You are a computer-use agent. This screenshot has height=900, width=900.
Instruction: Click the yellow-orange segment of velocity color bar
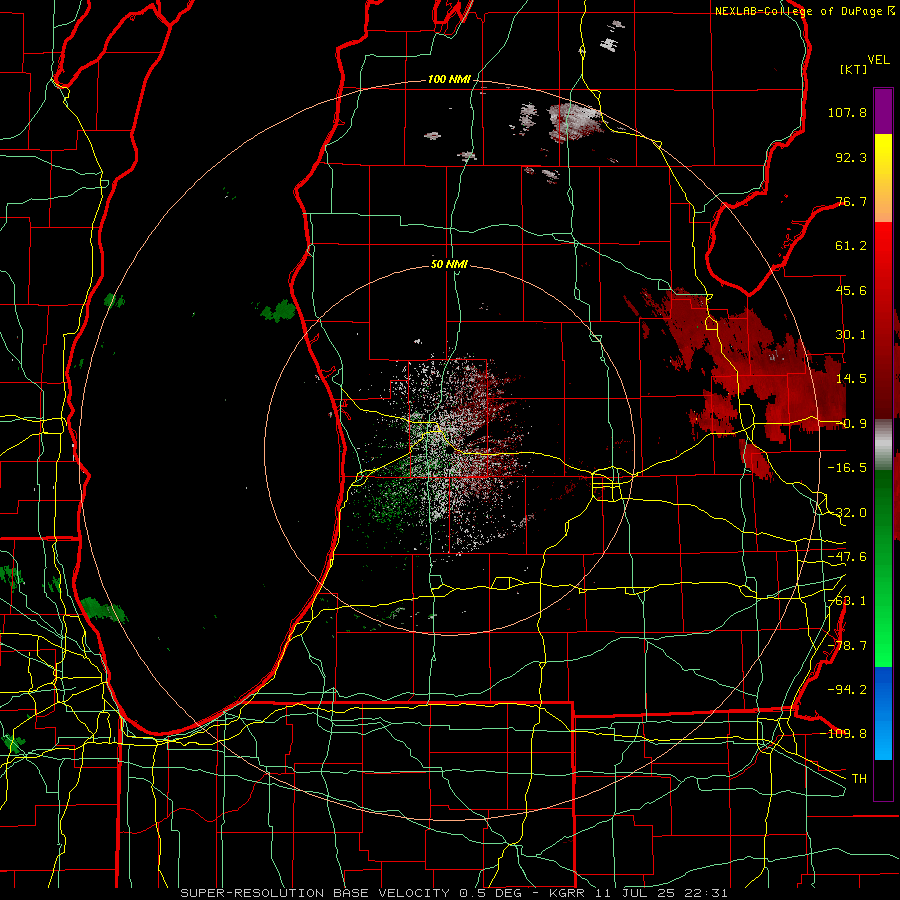pyautogui.click(x=883, y=178)
